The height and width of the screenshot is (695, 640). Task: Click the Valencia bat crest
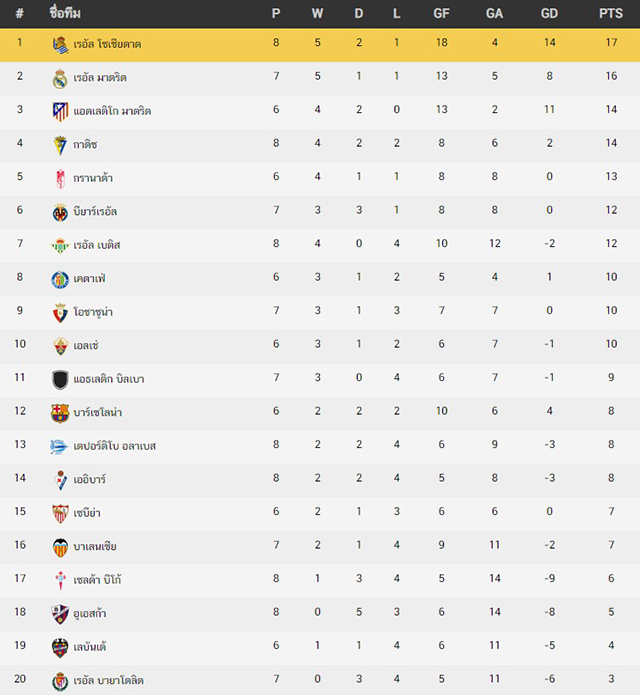[60, 547]
